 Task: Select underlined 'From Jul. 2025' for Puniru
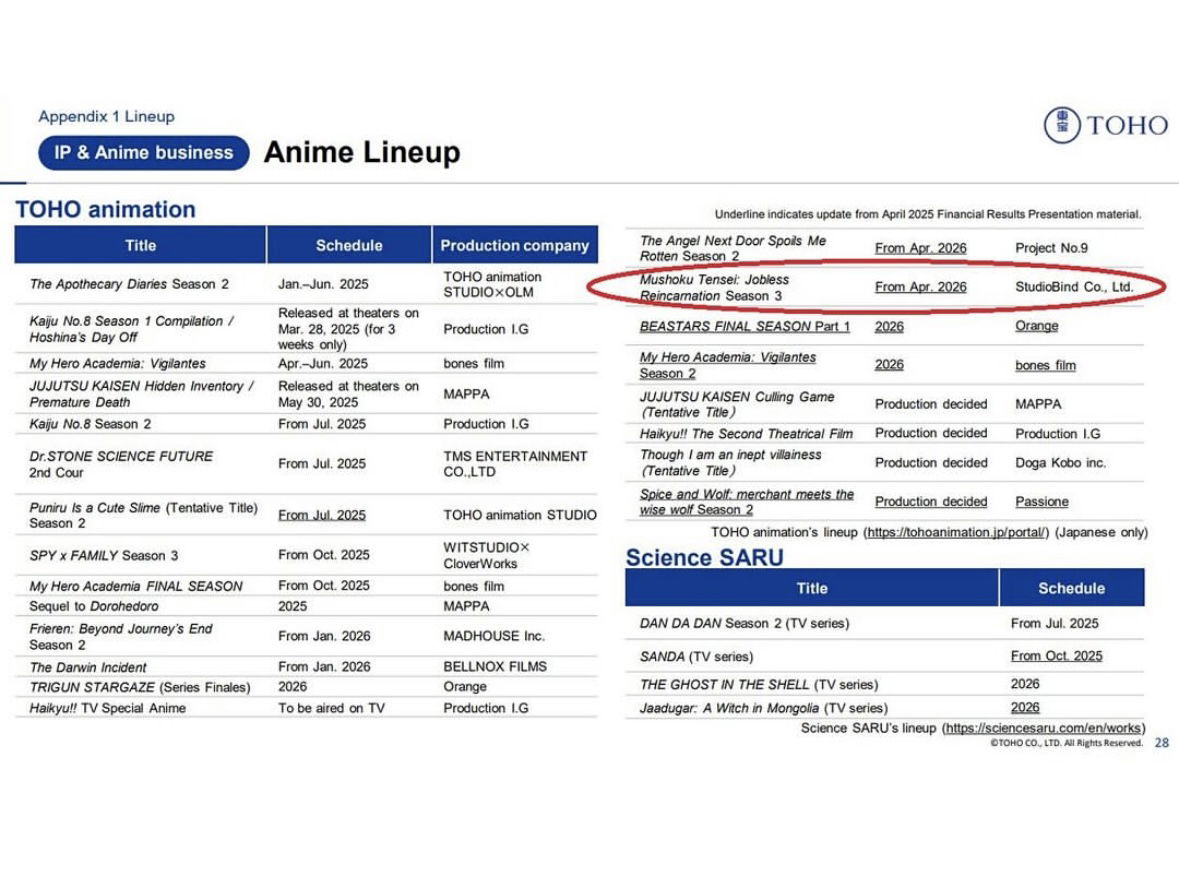pyautogui.click(x=322, y=515)
